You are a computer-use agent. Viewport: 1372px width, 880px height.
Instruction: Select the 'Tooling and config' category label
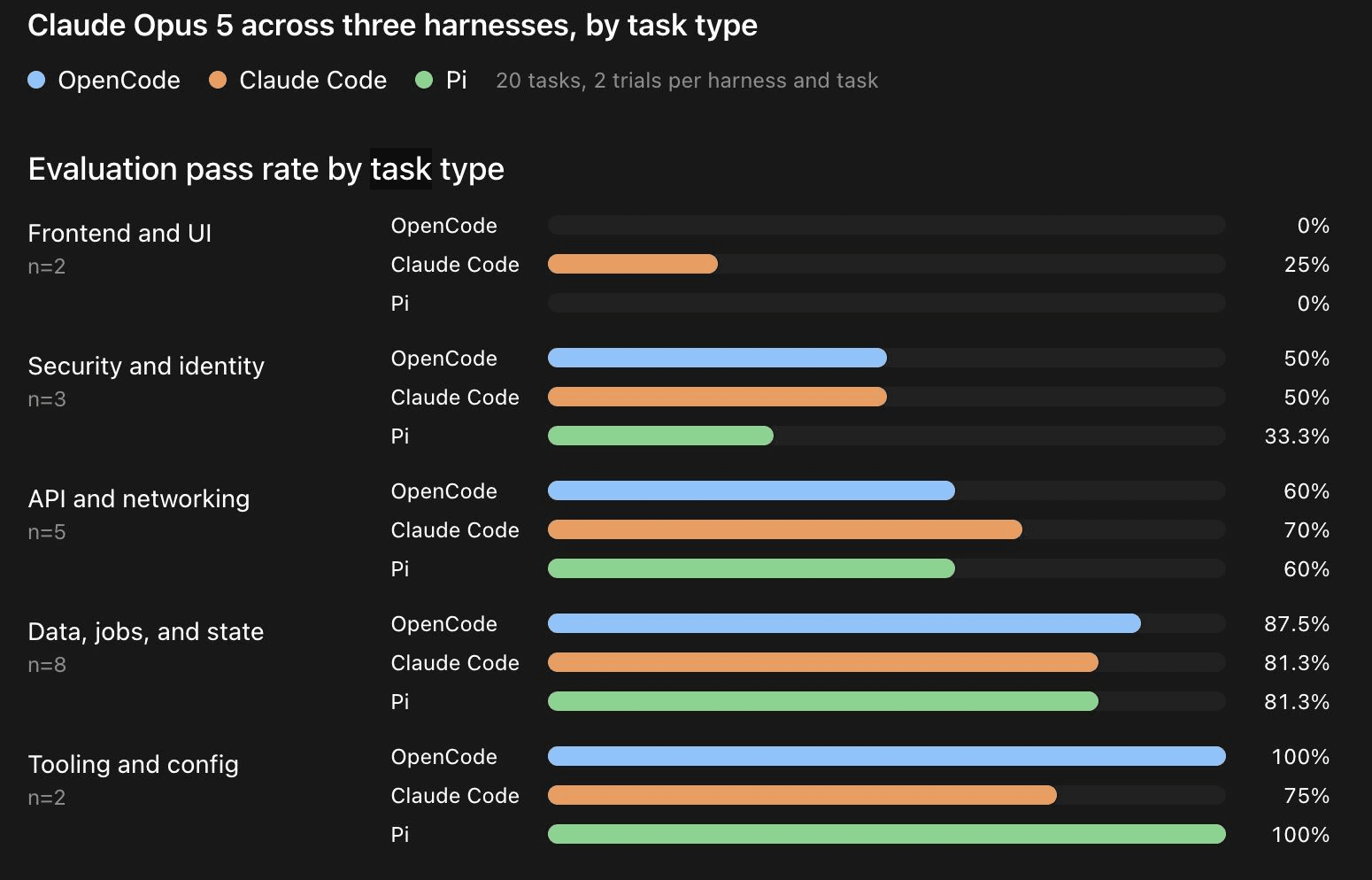(x=134, y=764)
